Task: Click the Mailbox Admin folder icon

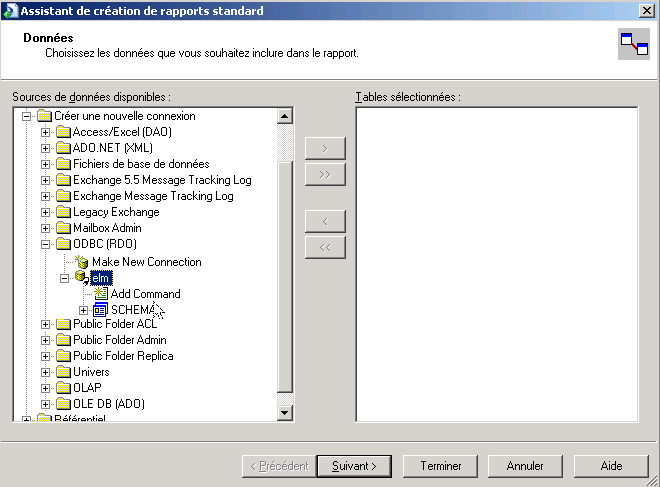Action: 63,228
